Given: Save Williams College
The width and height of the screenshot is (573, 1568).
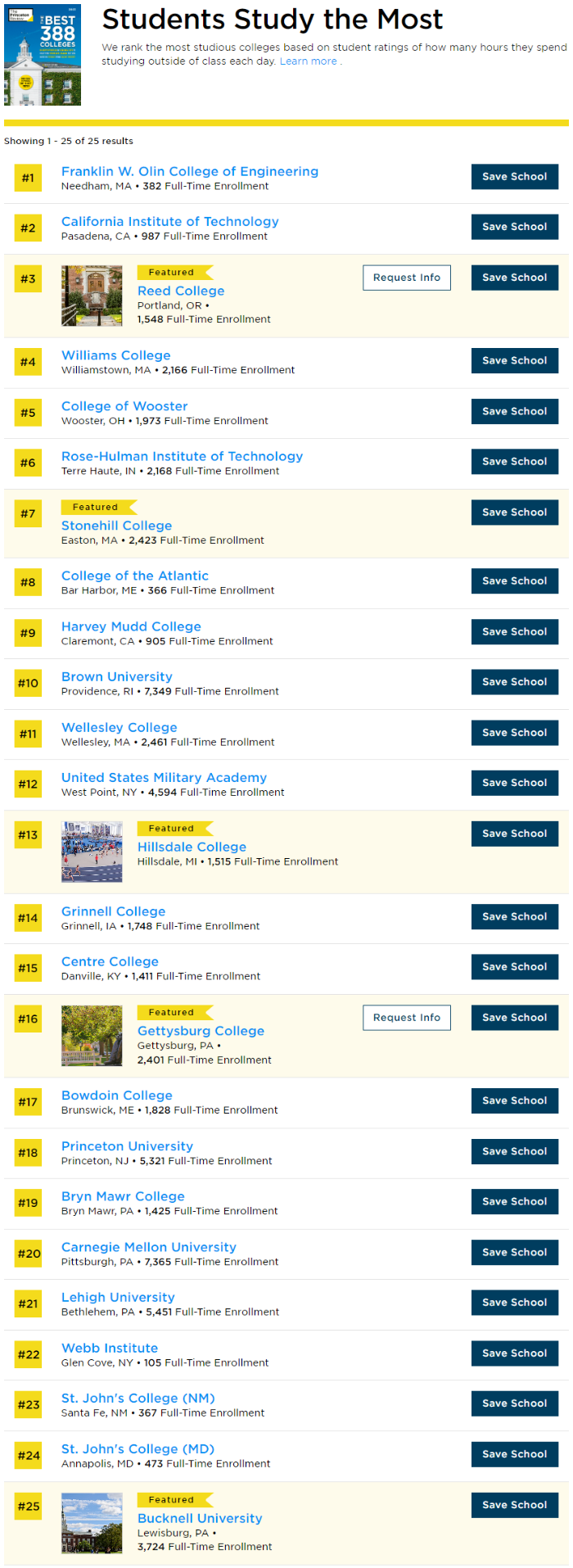Looking at the screenshot, I should click(x=515, y=360).
